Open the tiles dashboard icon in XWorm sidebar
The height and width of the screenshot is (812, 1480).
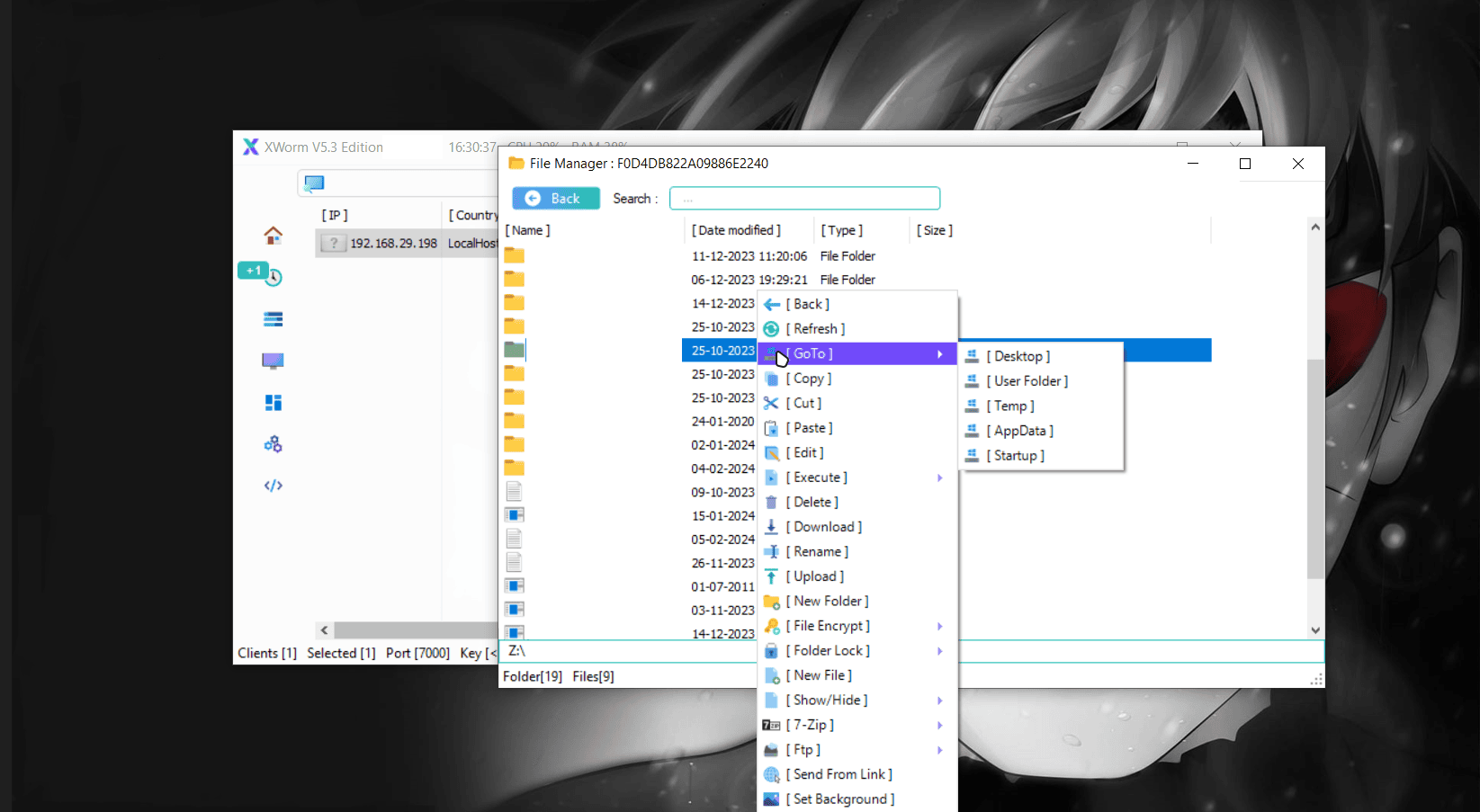274,403
